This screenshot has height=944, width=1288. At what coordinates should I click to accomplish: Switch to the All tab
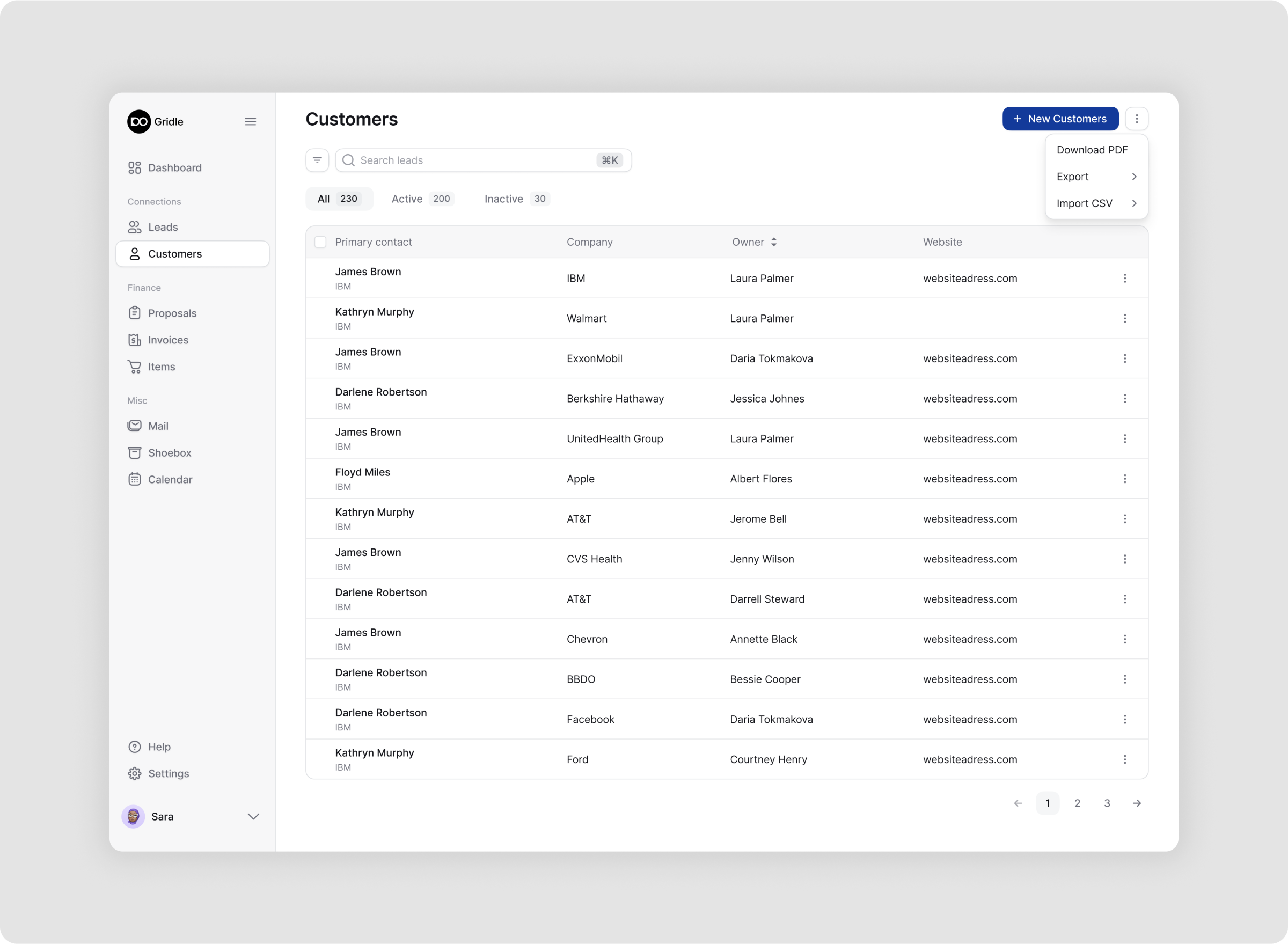(339, 199)
